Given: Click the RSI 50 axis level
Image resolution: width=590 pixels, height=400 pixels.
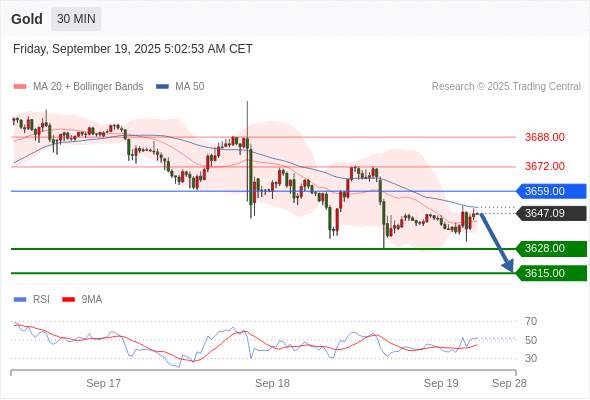Looking at the screenshot, I should 531,340.
